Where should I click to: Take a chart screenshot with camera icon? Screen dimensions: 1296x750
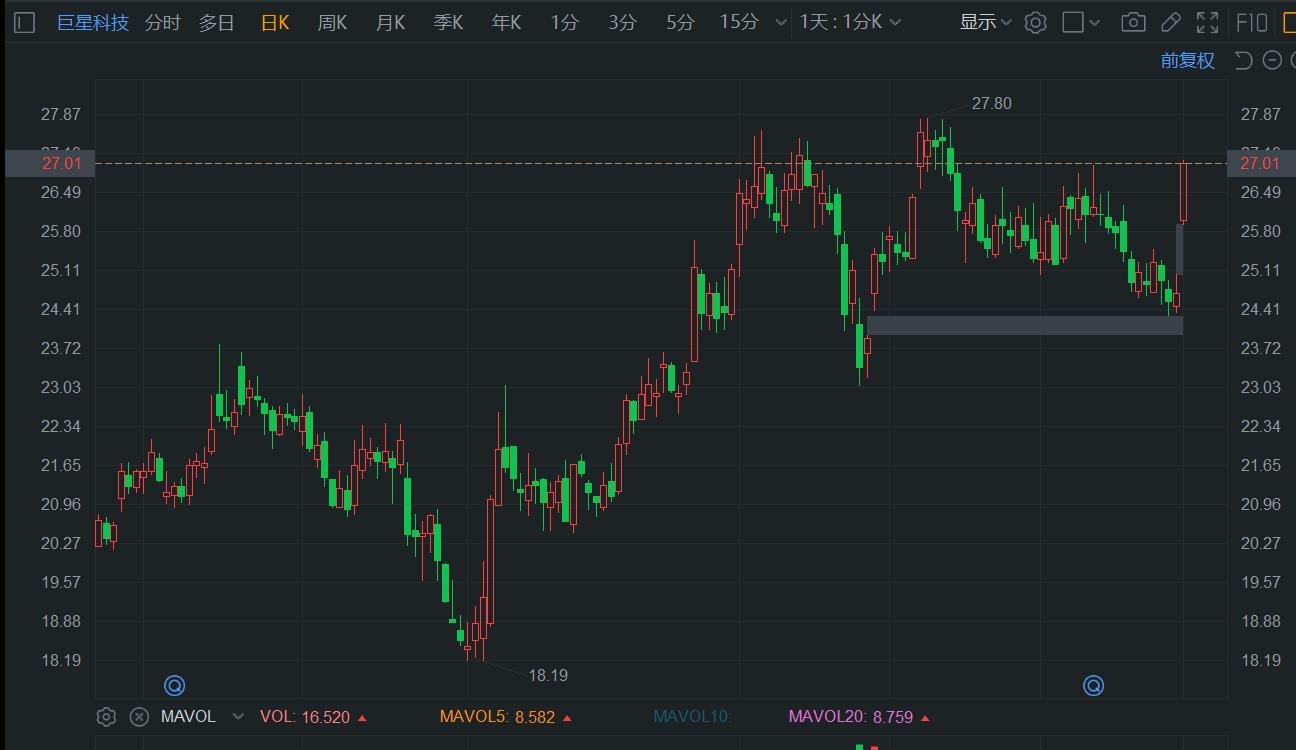pyautogui.click(x=1132, y=22)
